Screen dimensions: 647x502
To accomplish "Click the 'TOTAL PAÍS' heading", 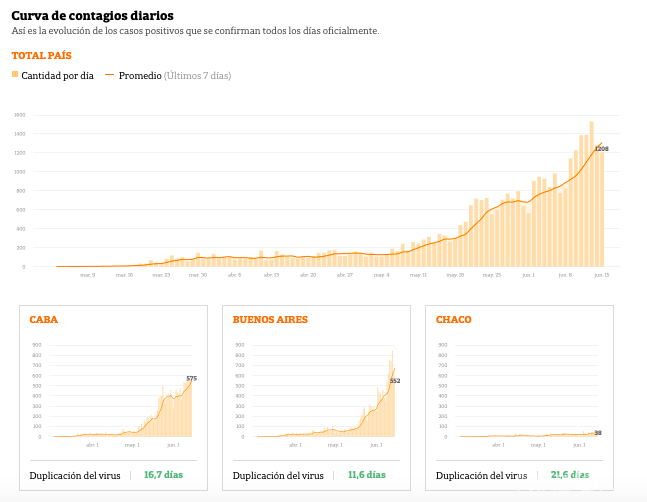I will pos(41,55).
